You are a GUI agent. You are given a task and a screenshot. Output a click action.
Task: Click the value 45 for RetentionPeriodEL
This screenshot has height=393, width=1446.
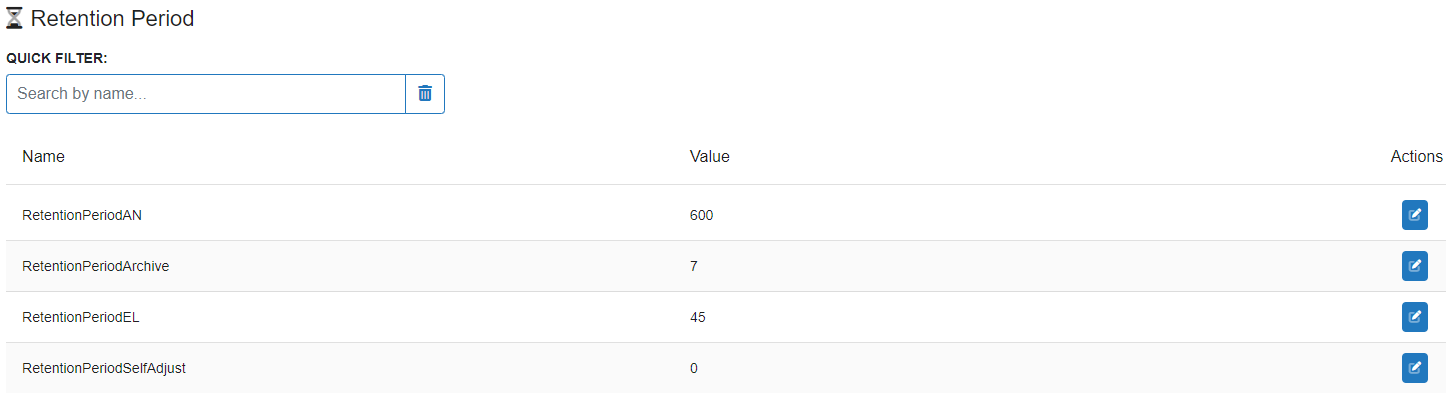[x=698, y=317]
